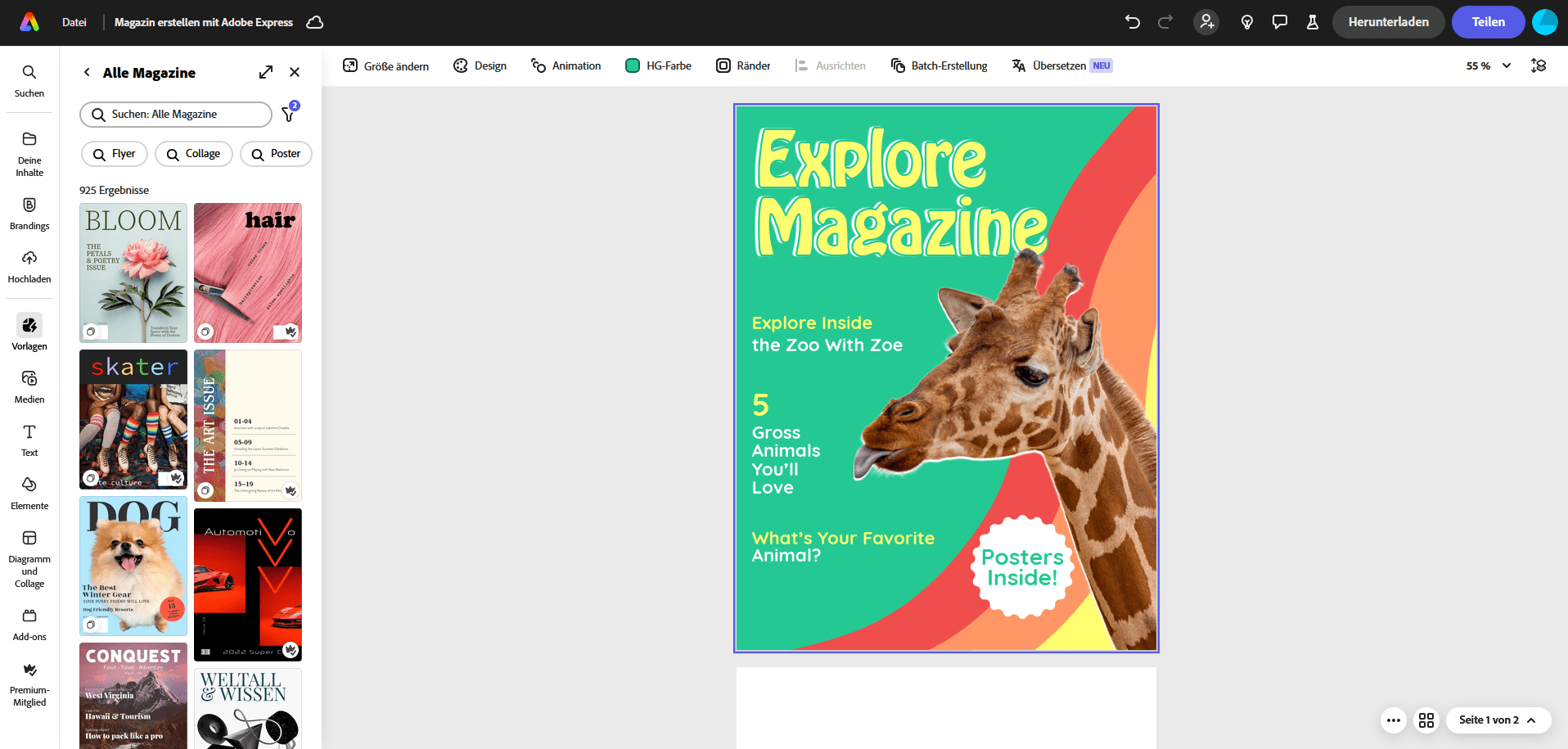This screenshot has width=1568, height=749.
Task: Toggle the layers settings icon at top right
Action: [1539, 65]
